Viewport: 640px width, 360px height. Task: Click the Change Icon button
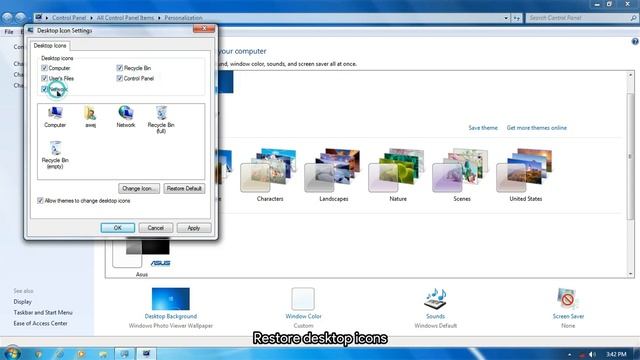139,189
